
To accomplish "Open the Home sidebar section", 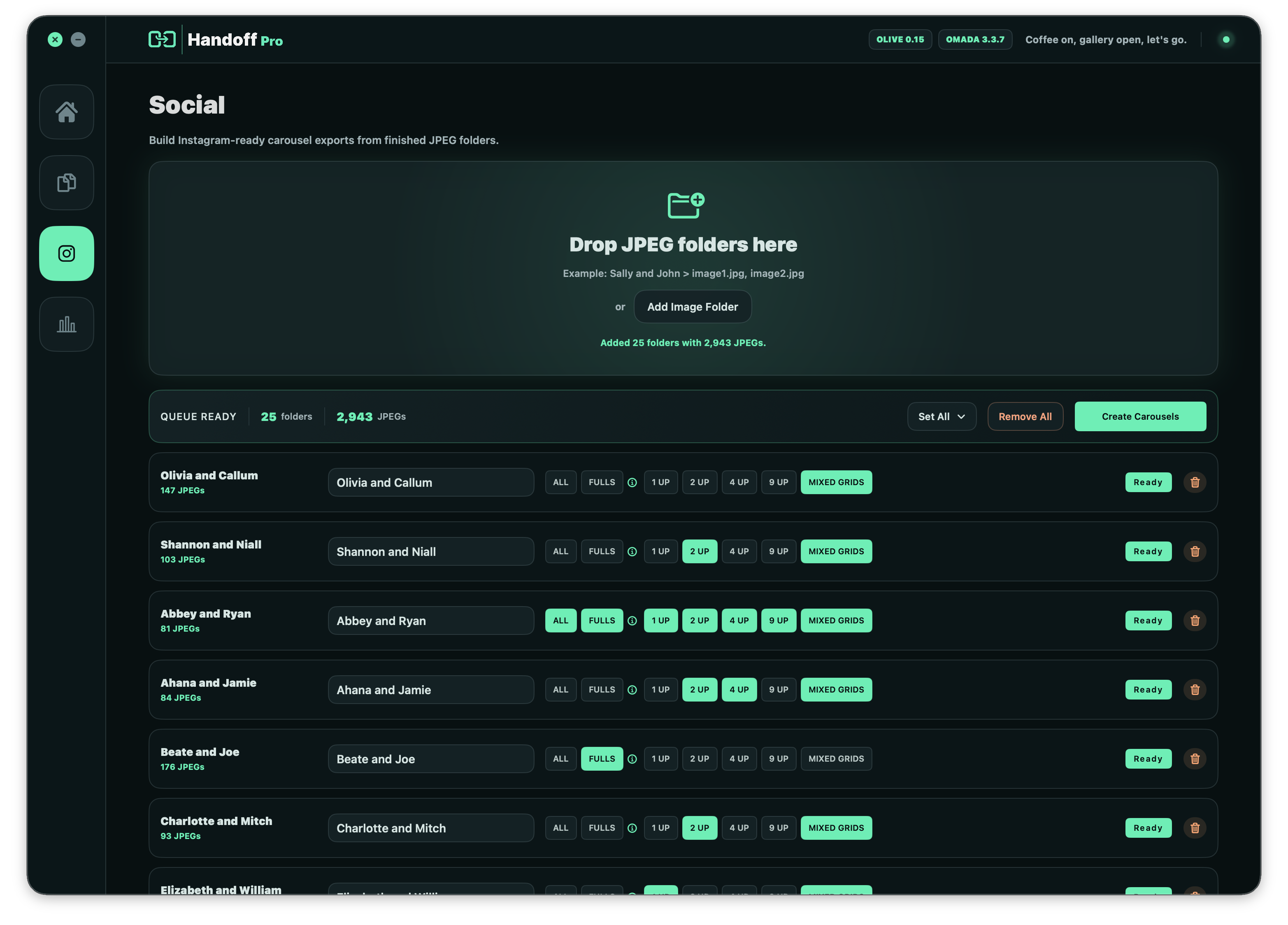I will (x=66, y=112).
